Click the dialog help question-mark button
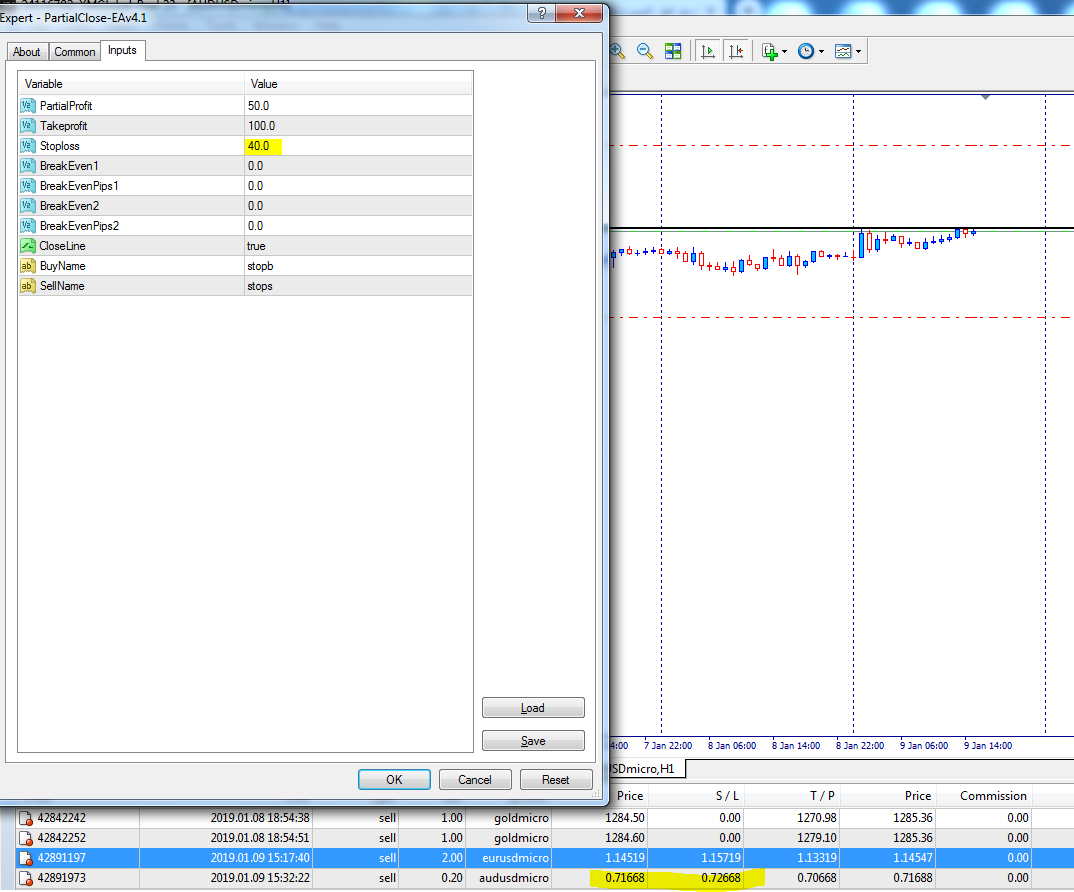The height and width of the screenshot is (892, 1074). coord(541,13)
